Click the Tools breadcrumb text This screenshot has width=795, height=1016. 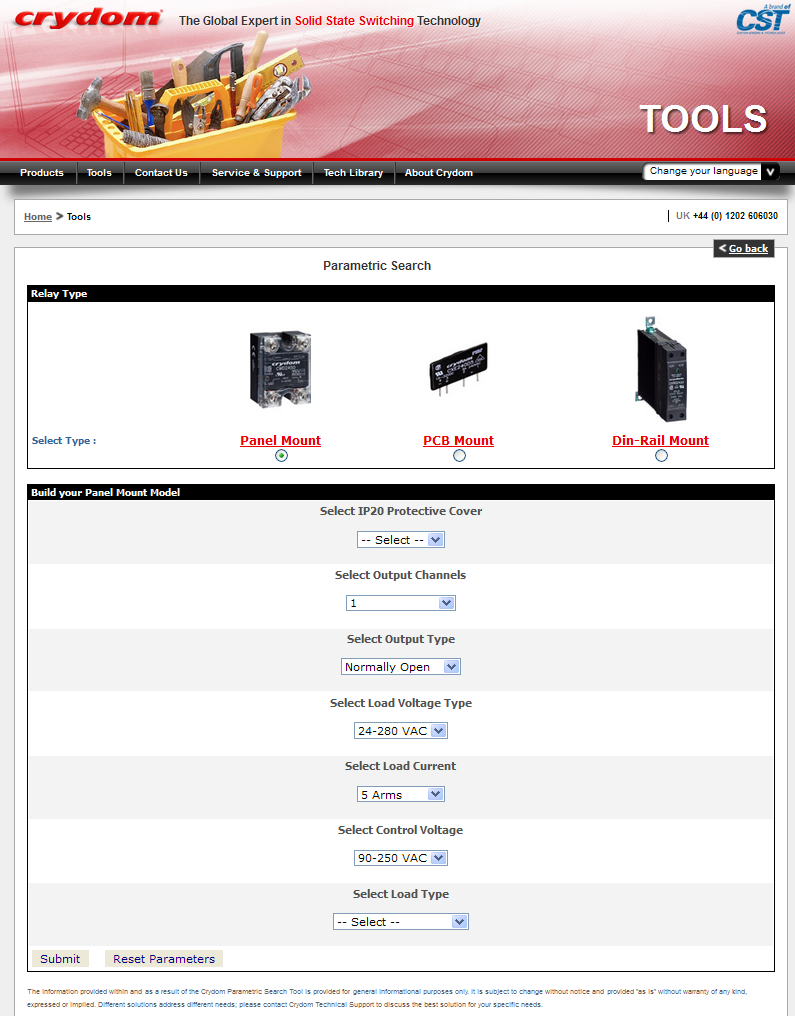(79, 216)
